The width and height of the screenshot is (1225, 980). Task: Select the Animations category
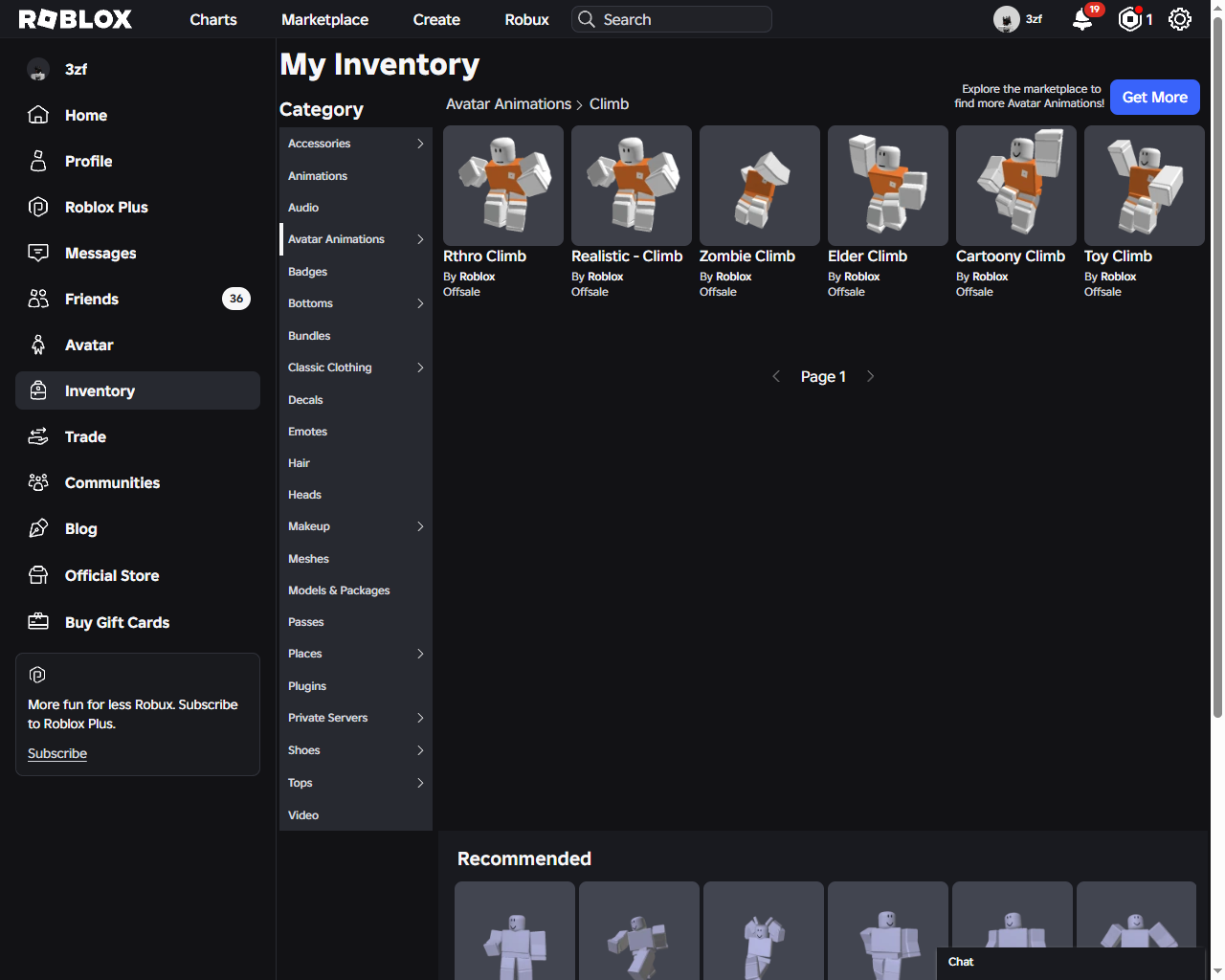356,176
